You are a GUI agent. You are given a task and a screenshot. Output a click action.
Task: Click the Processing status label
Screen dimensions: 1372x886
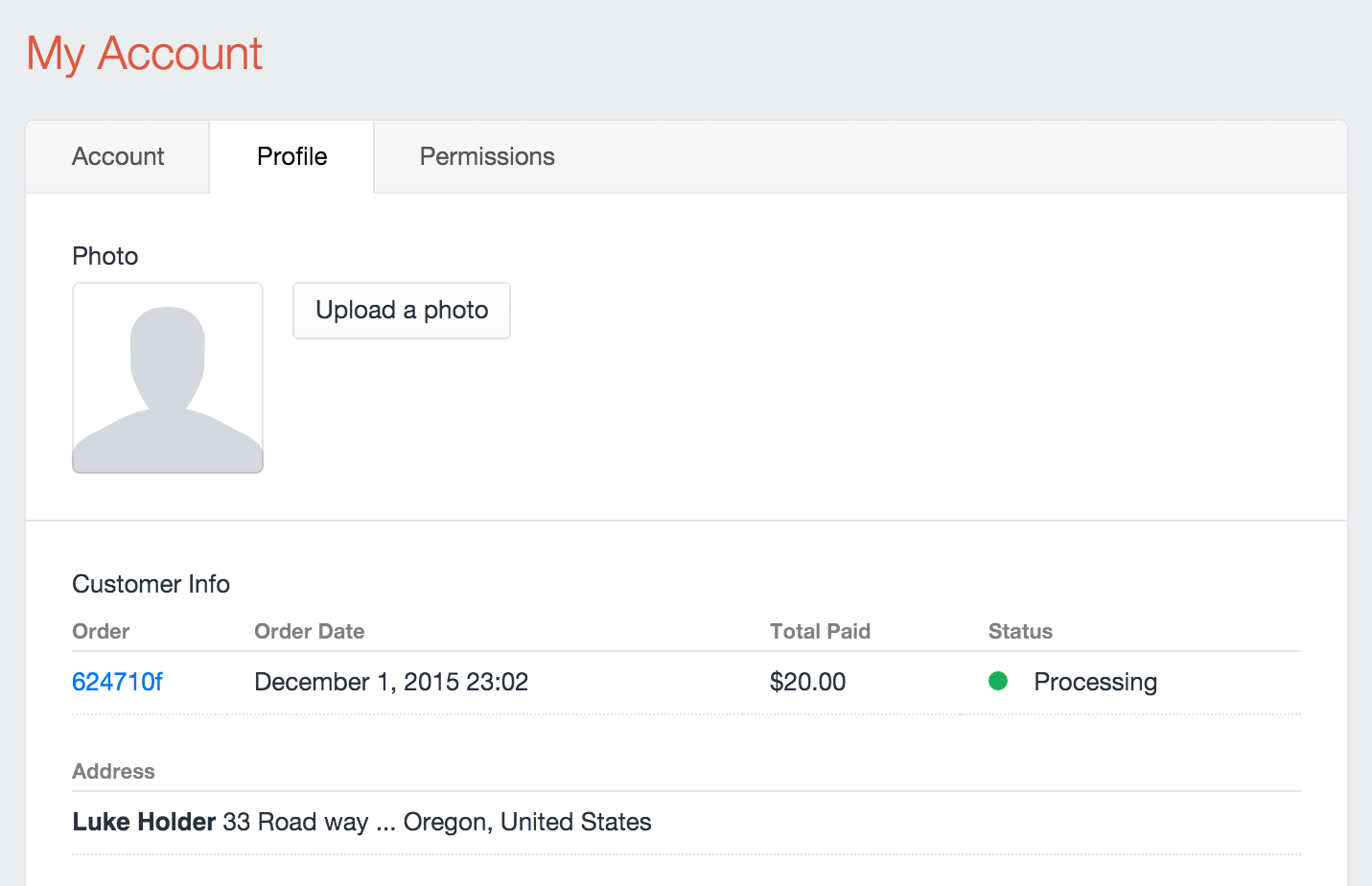point(1095,682)
